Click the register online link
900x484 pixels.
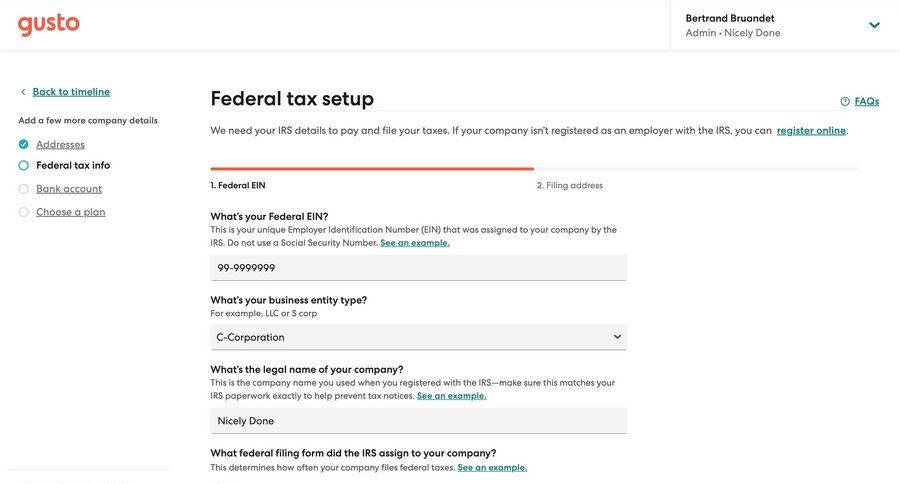point(811,131)
